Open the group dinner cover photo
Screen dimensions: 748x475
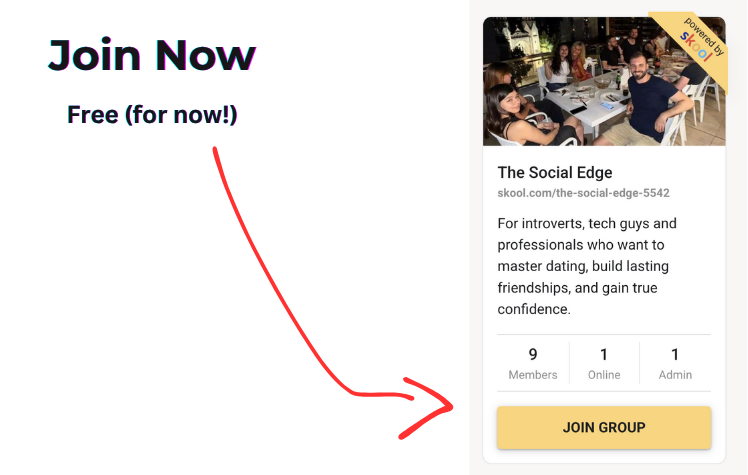(604, 81)
